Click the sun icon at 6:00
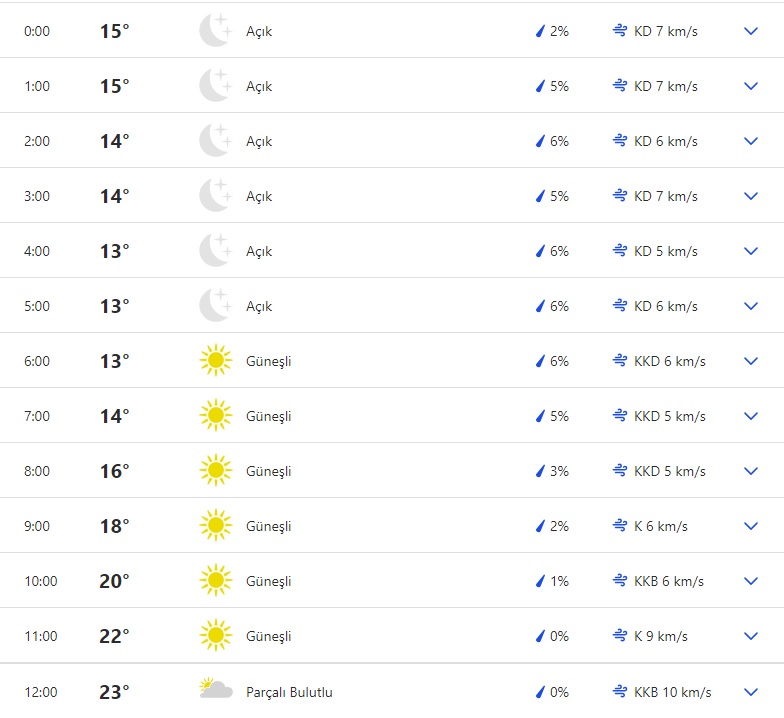The height and width of the screenshot is (718, 784). (215, 361)
